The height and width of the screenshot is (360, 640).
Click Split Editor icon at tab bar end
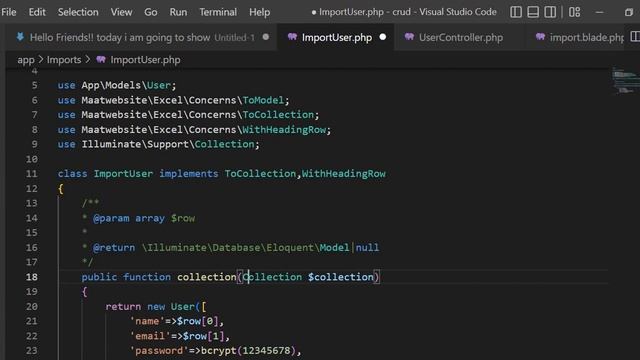coord(635,37)
